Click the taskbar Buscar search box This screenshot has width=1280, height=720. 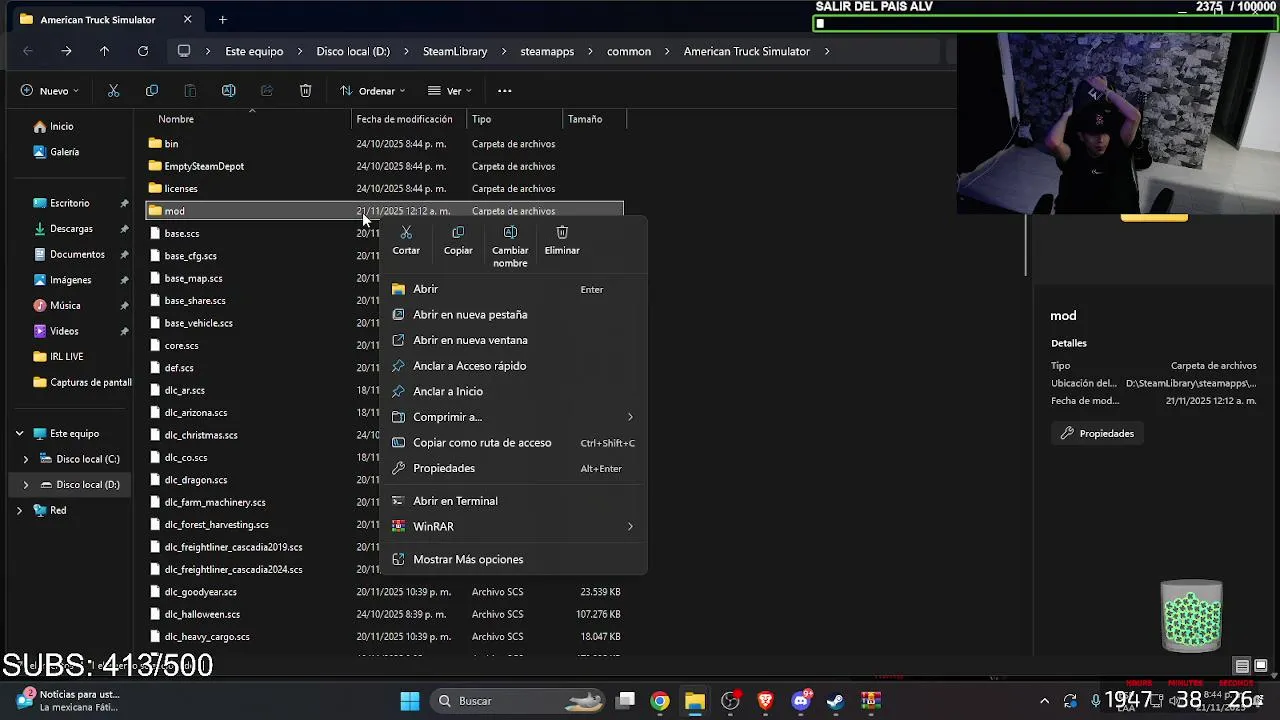pos(520,701)
